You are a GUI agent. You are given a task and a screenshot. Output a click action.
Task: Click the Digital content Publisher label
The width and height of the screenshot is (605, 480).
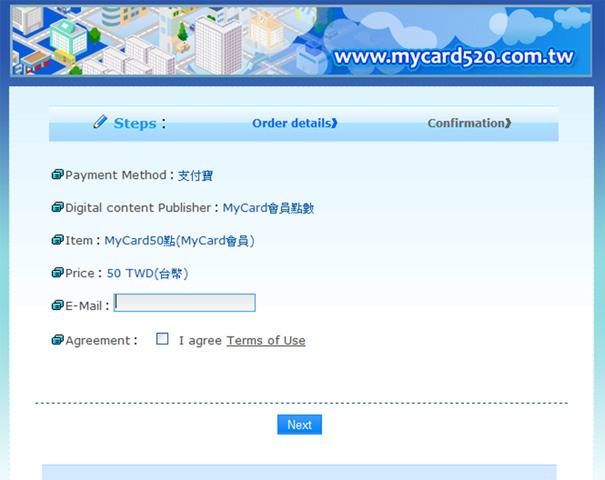pyautogui.click(x=138, y=208)
